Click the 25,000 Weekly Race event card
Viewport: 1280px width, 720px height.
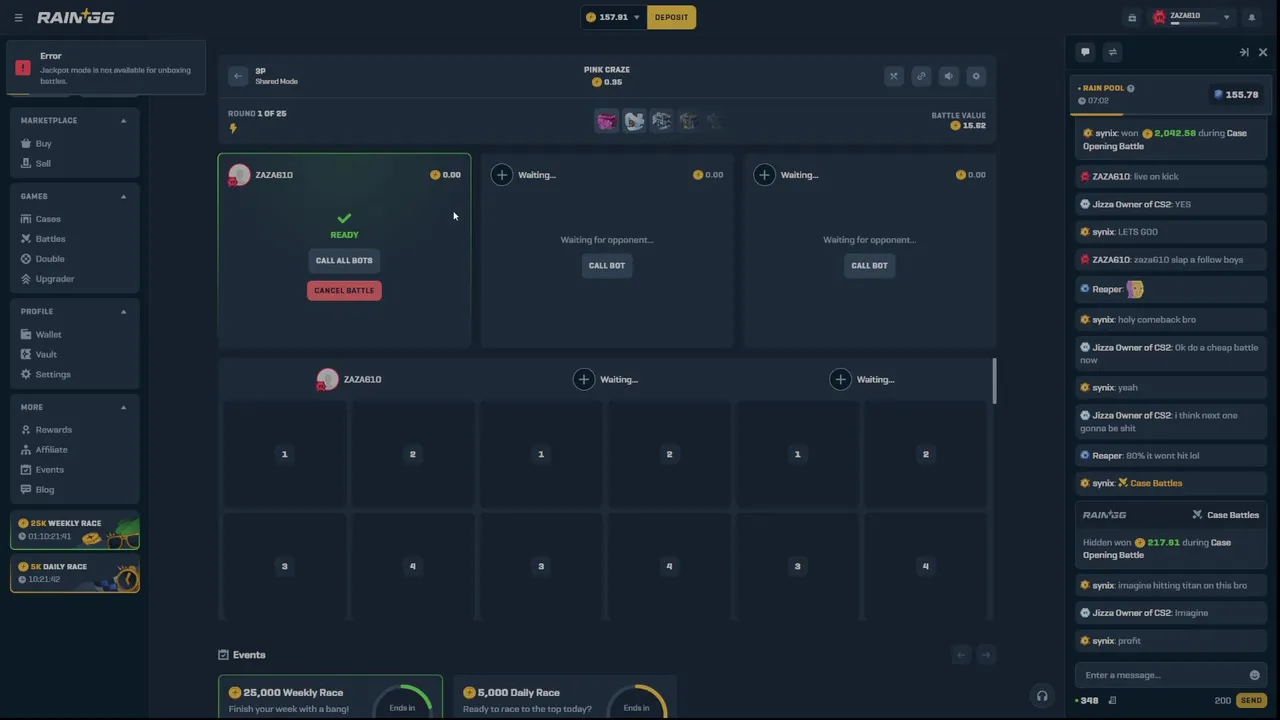pos(331,697)
